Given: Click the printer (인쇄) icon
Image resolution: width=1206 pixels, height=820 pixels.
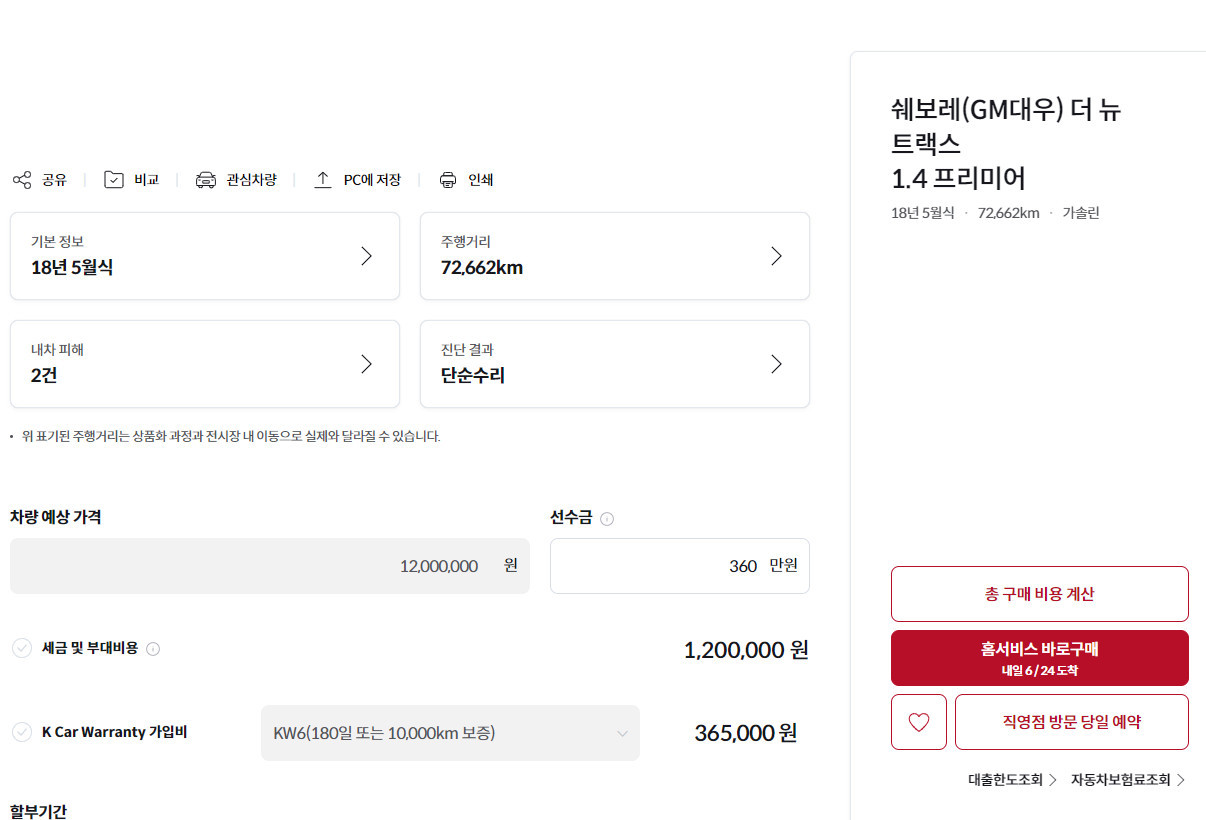Looking at the screenshot, I should pos(448,180).
